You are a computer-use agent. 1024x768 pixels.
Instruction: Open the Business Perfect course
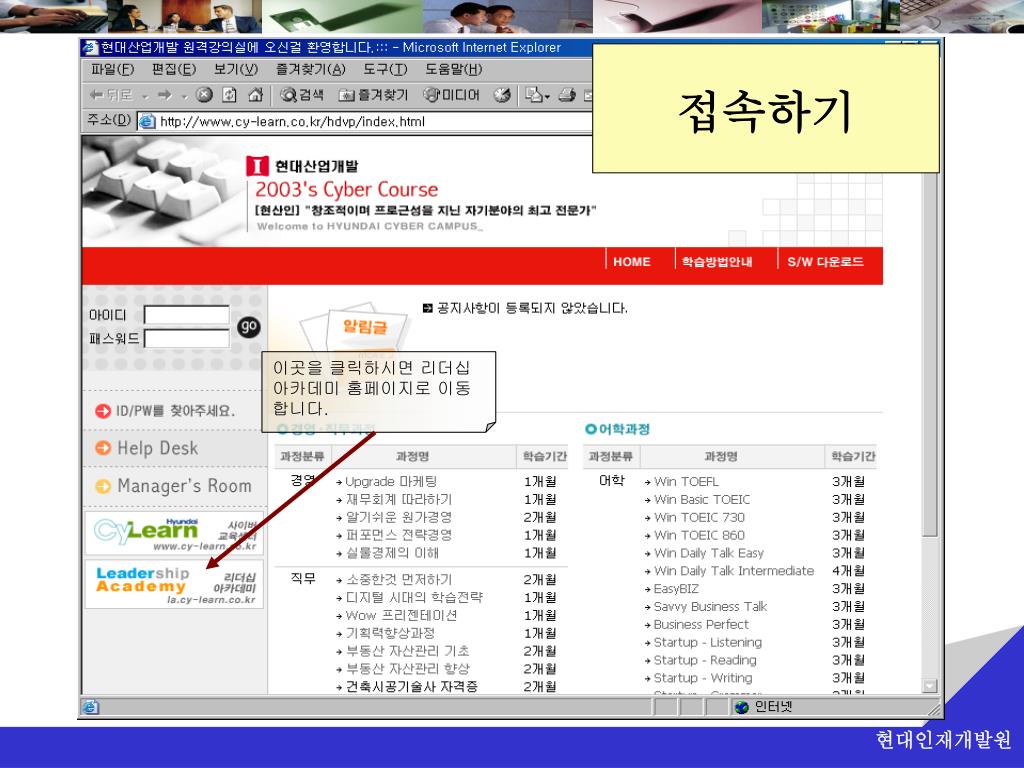pyautogui.click(x=701, y=624)
